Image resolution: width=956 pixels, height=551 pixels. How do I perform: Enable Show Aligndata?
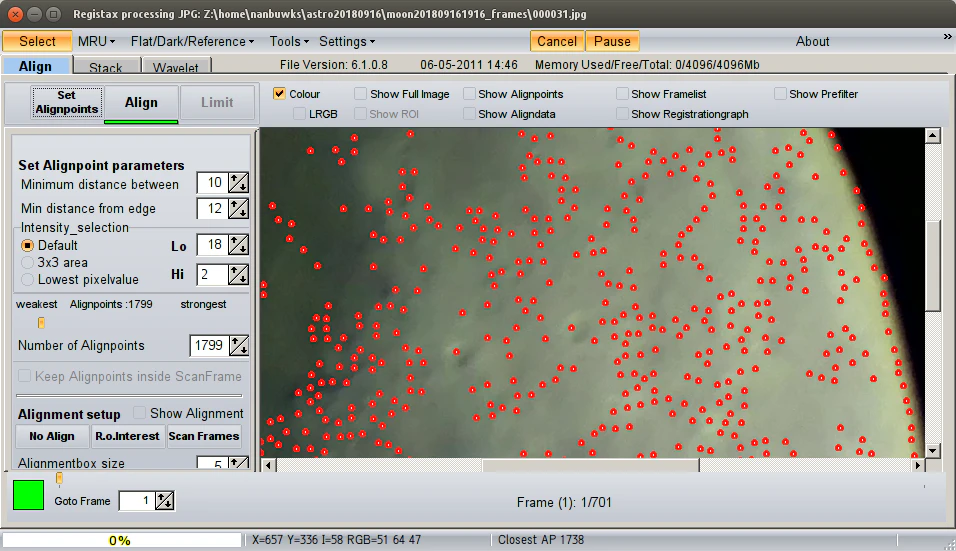469,114
